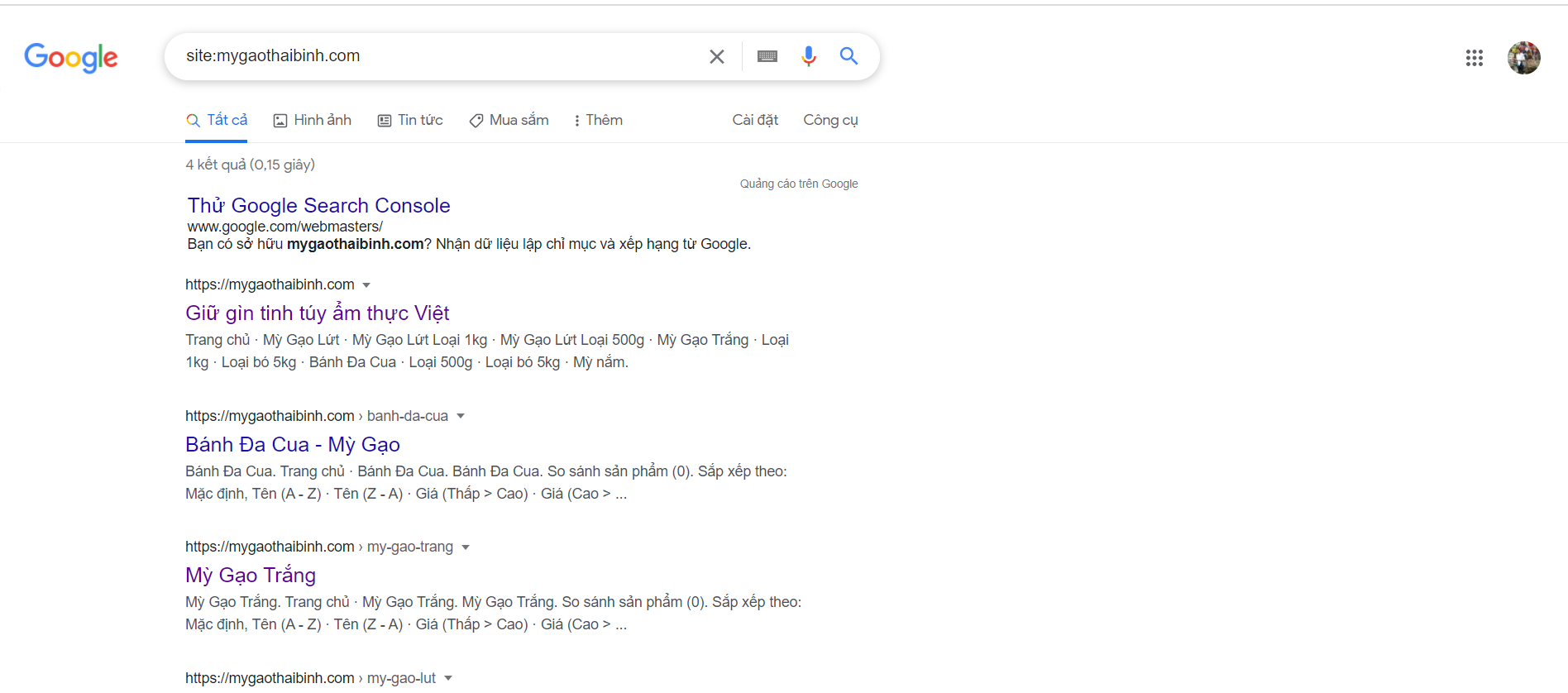Switch to Mua sắm tab
Image resolution: width=1568 pixels, height=693 pixels.
coord(509,121)
